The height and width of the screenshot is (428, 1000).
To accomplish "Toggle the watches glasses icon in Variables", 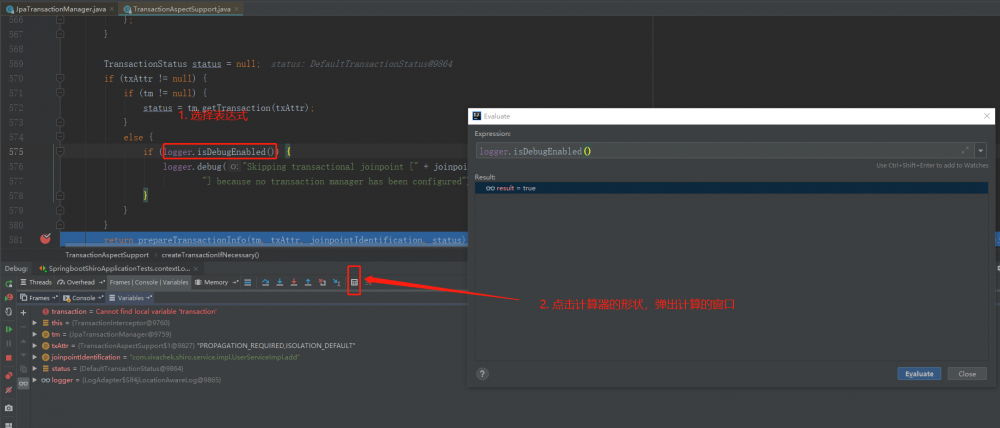I will [x=24, y=381].
